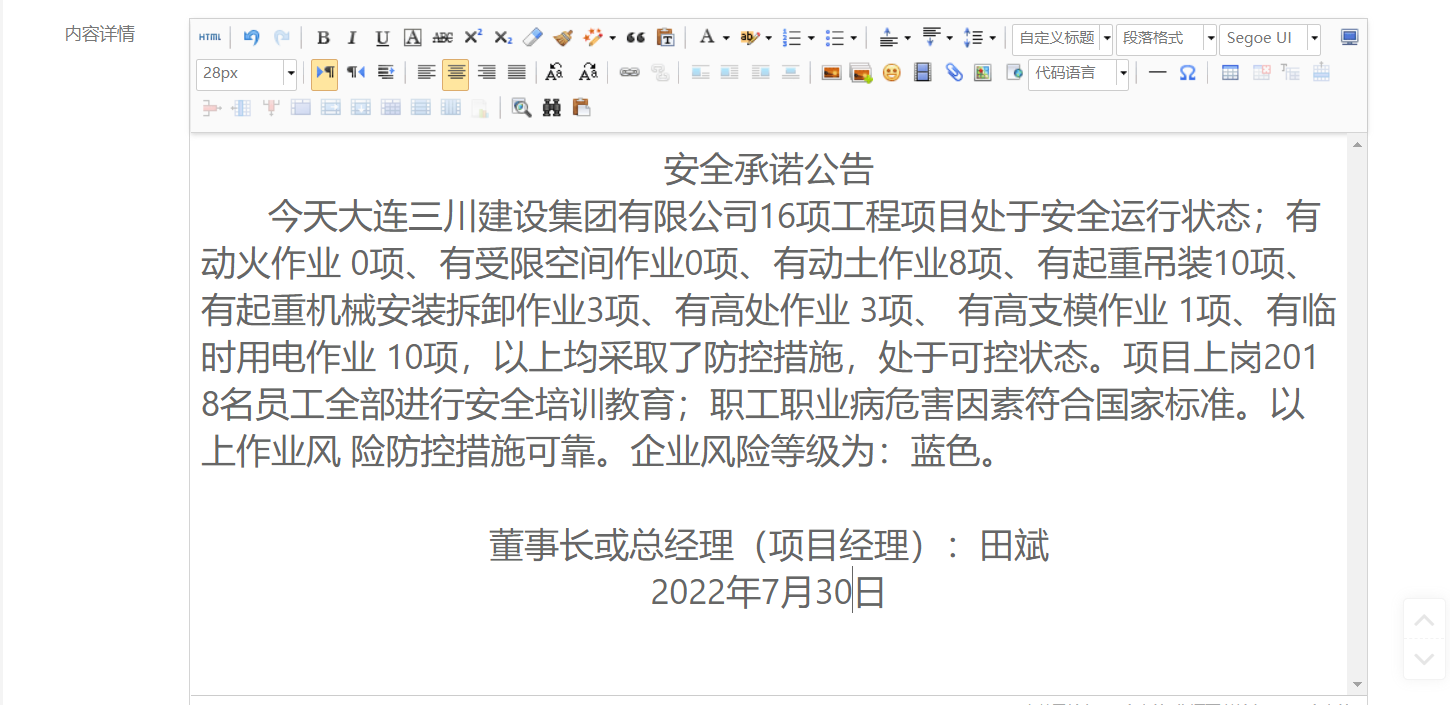Open the 代码语言 dropdown
Viewport: 1450px width, 705px height.
coord(1079,73)
